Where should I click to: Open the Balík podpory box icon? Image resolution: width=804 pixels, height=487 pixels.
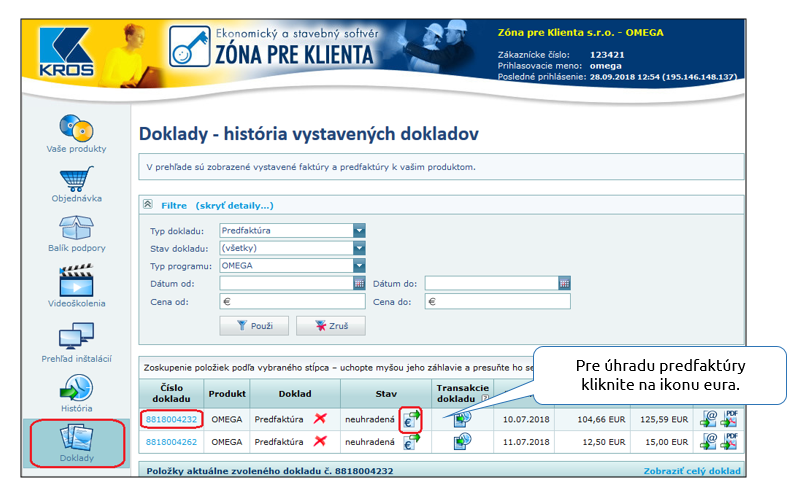click(76, 228)
